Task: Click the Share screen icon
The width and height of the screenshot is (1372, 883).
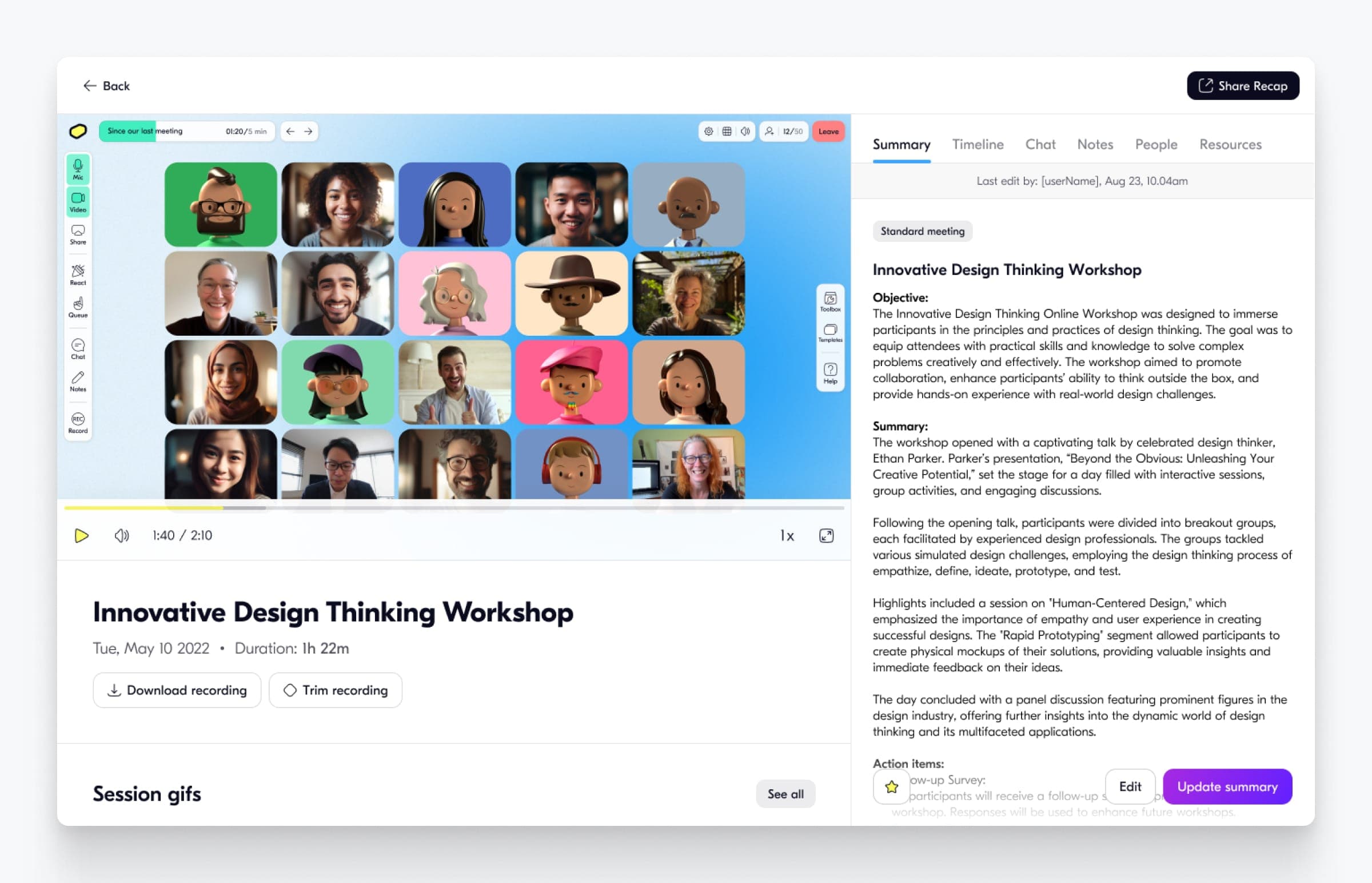Action: click(78, 234)
